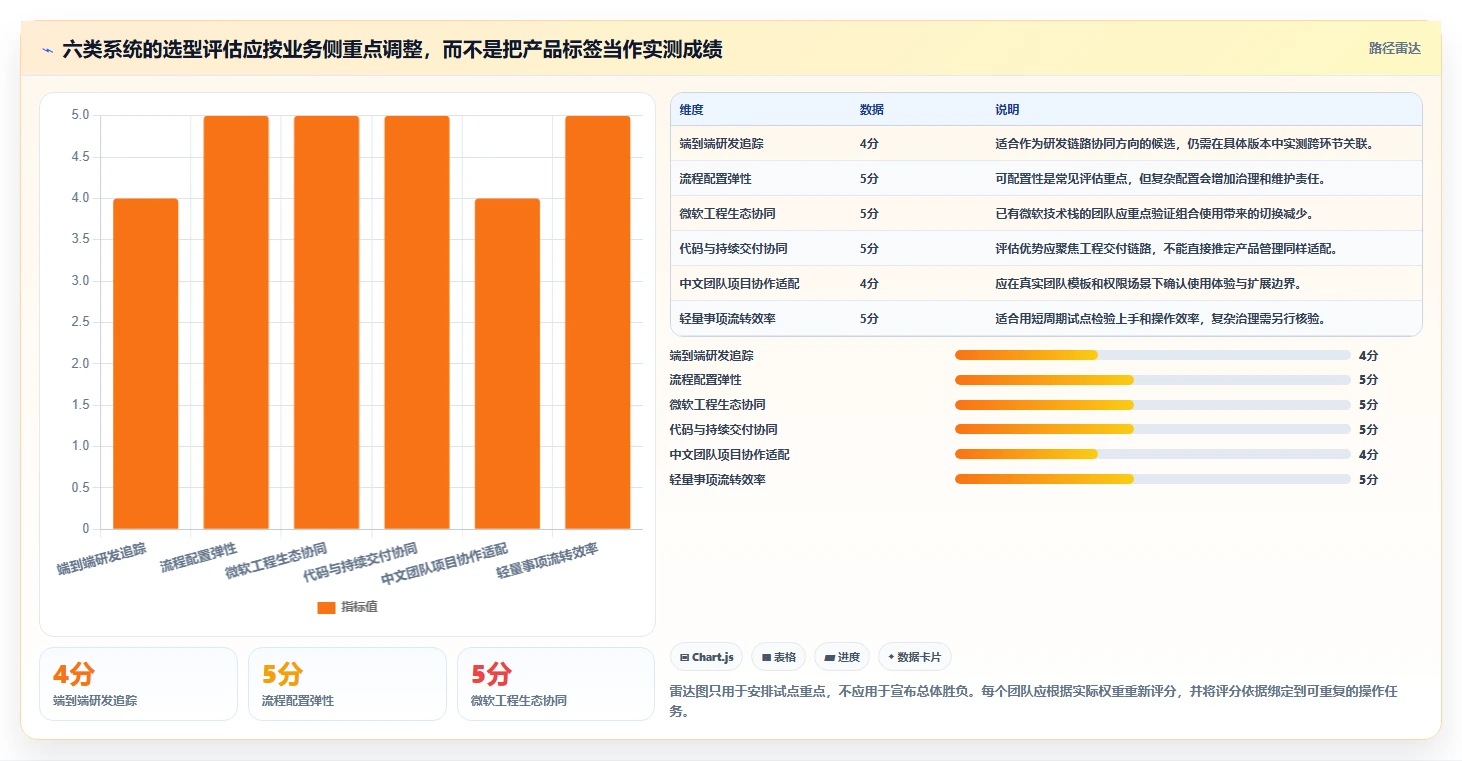
Task: Click the 微软工程生态协同 label in the progress list
Action: click(717, 405)
